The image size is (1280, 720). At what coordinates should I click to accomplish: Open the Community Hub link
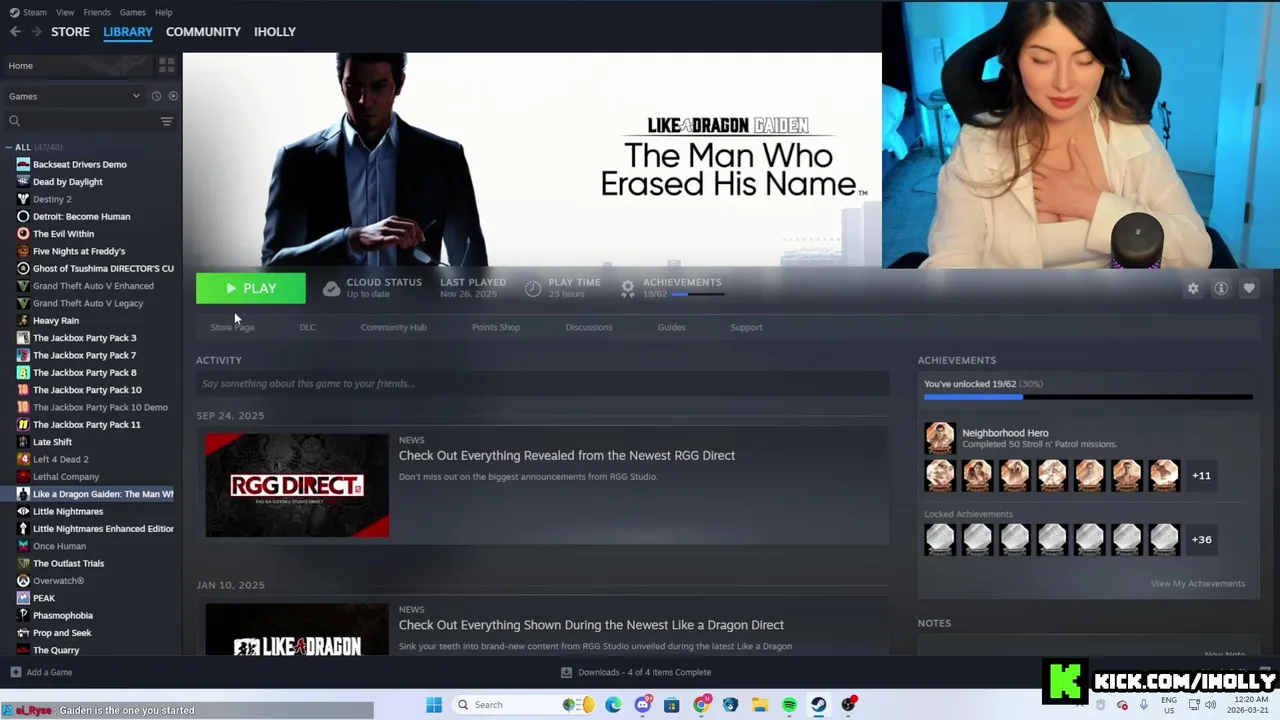point(393,327)
